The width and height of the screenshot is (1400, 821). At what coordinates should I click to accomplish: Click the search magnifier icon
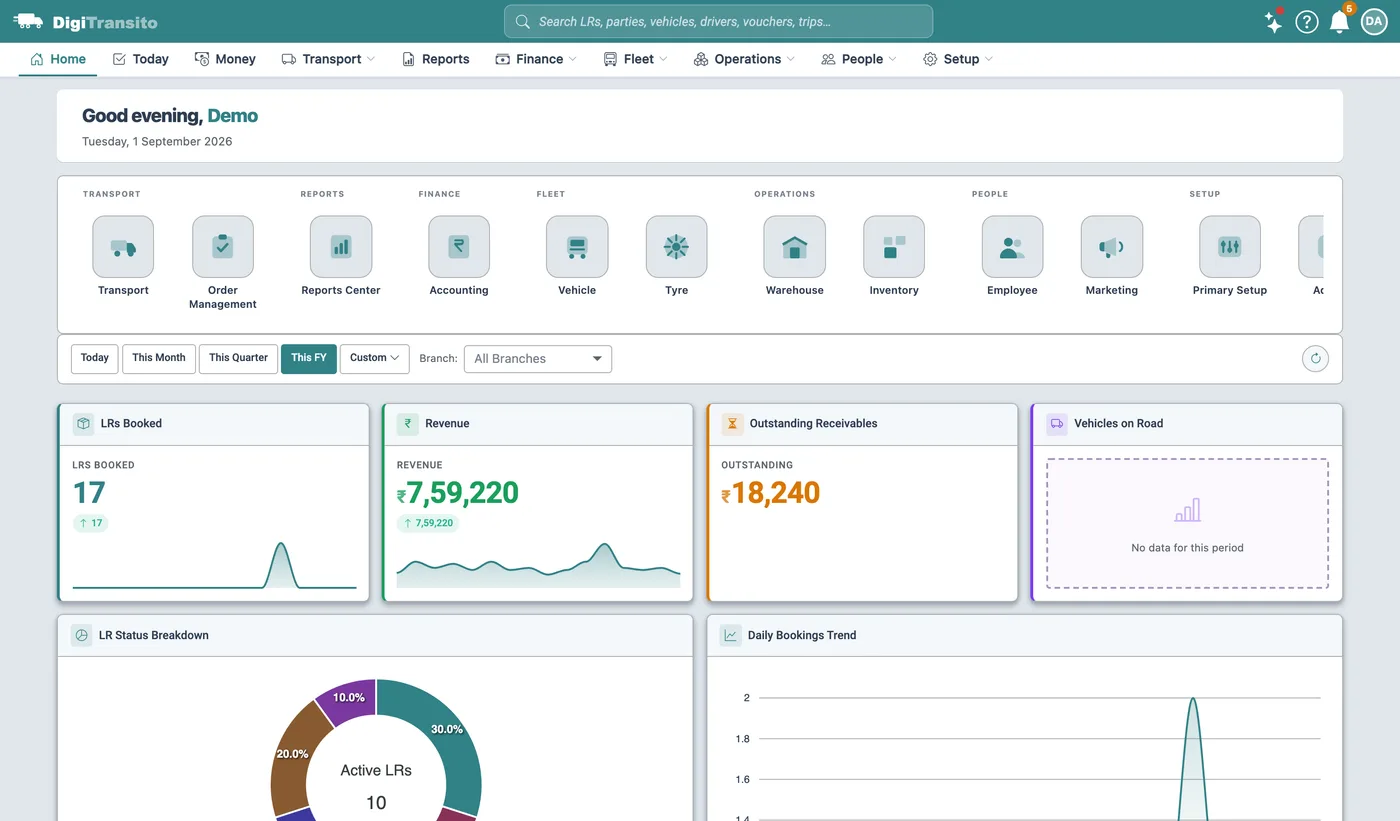point(523,21)
